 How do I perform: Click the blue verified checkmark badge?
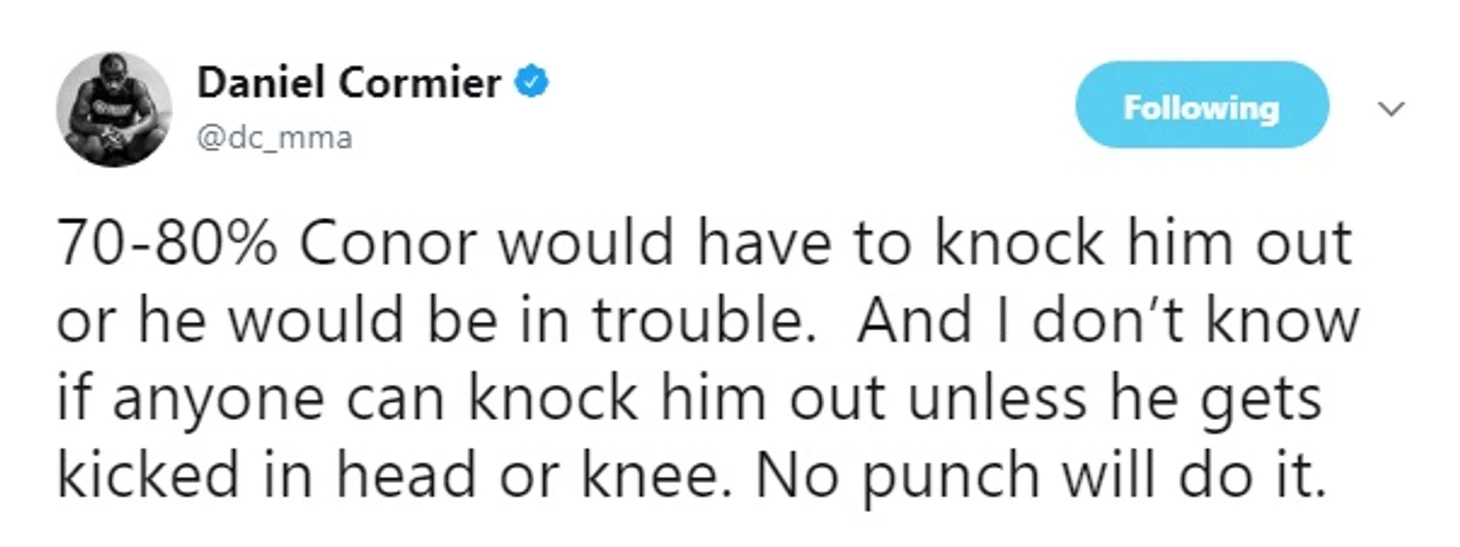click(x=531, y=84)
